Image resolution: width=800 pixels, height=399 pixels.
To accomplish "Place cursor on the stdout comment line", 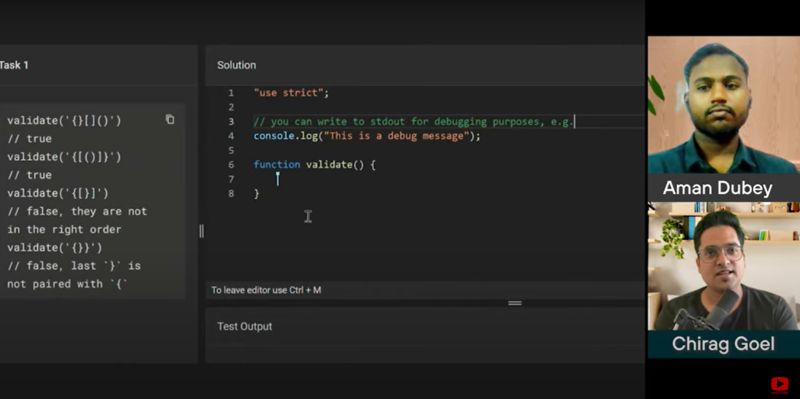I will coord(414,121).
